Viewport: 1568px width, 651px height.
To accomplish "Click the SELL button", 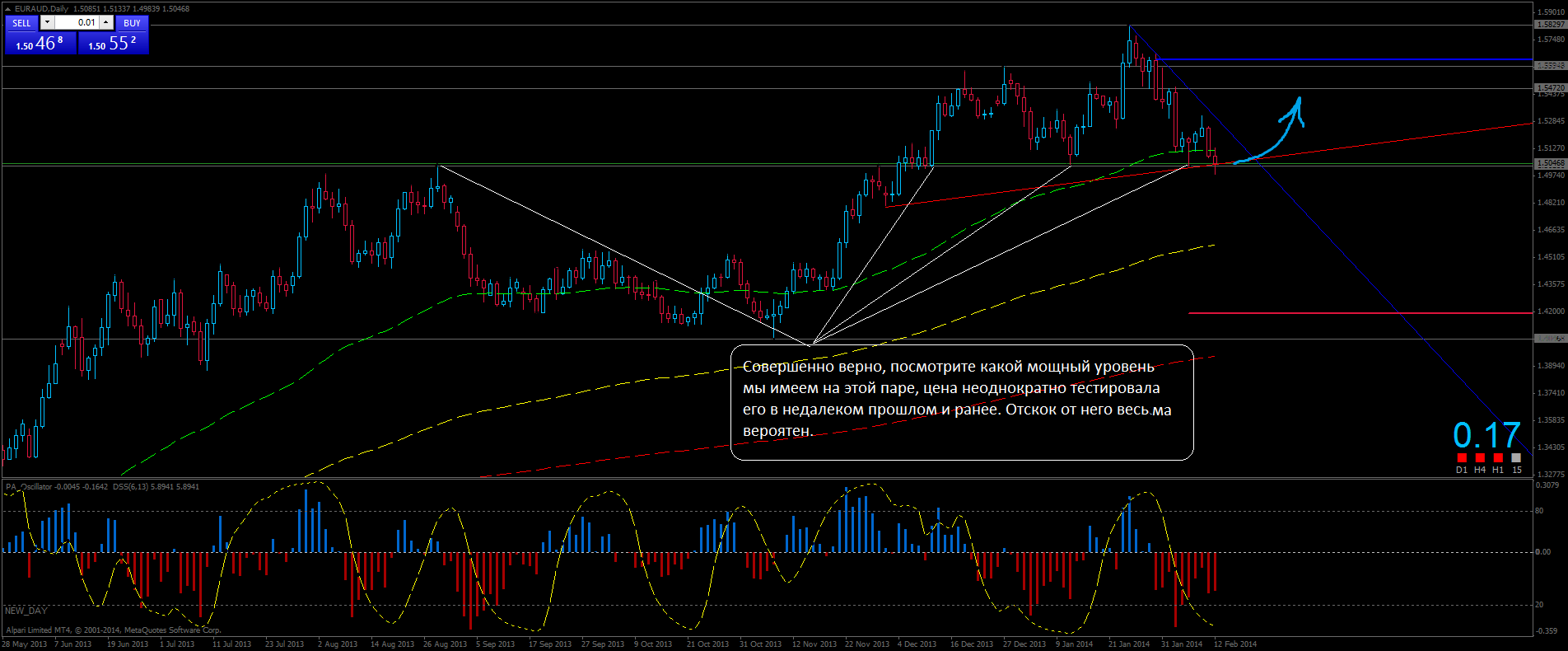I will pos(21,23).
